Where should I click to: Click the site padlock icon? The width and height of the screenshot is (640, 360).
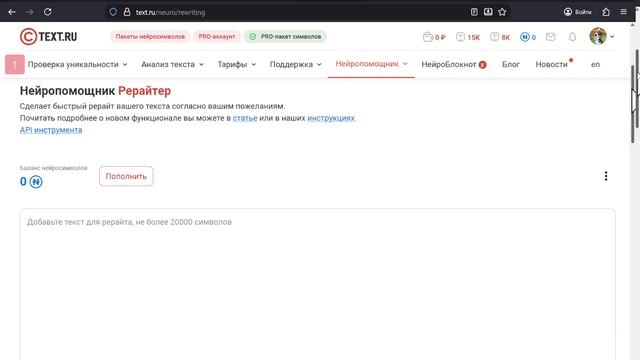click(x=127, y=12)
